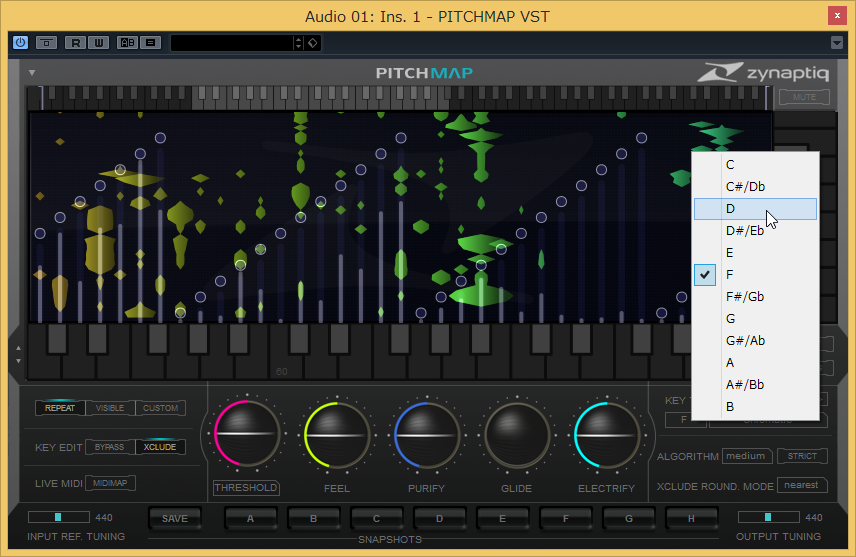Choose A in the key menu

(x=756, y=363)
